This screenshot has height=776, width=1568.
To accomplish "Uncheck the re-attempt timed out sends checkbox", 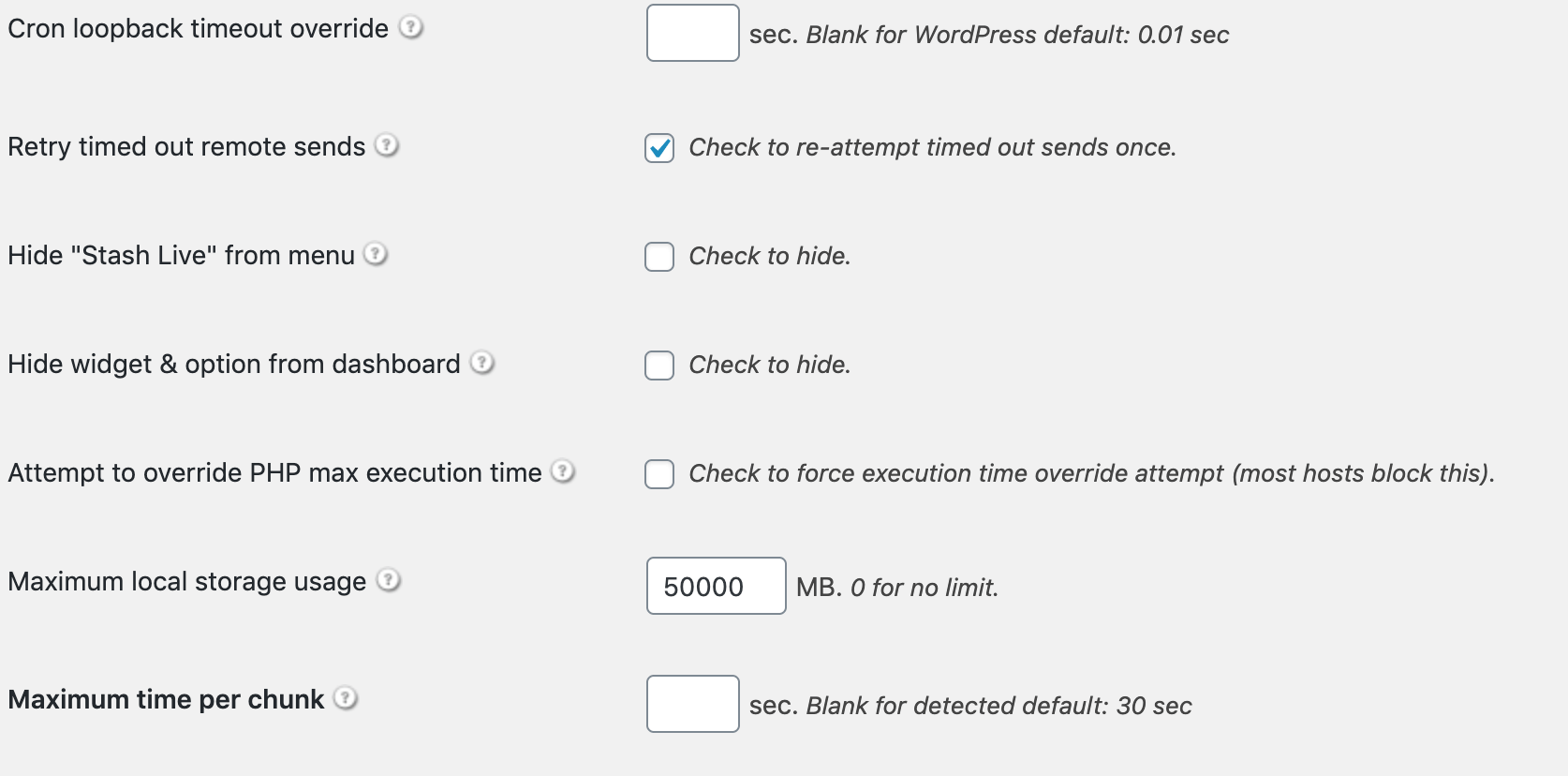I will 659,148.
